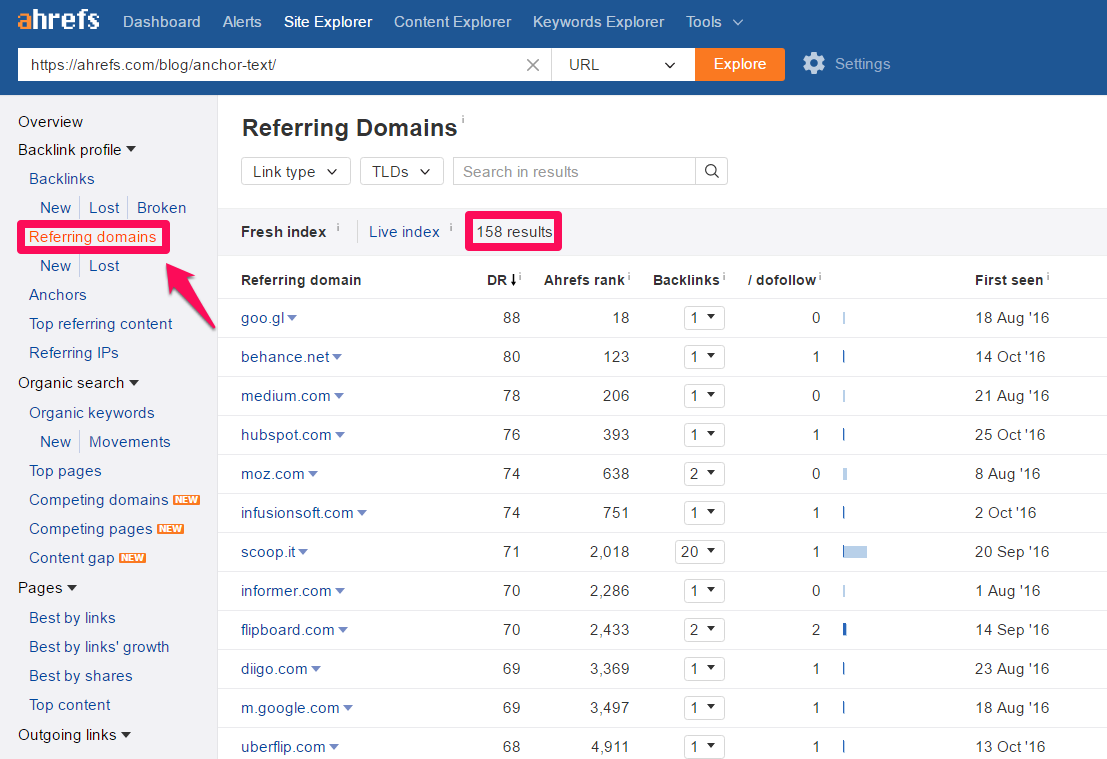Click the NEW badge beside Competing domains
This screenshot has width=1107, height=759.
point(186,499)
